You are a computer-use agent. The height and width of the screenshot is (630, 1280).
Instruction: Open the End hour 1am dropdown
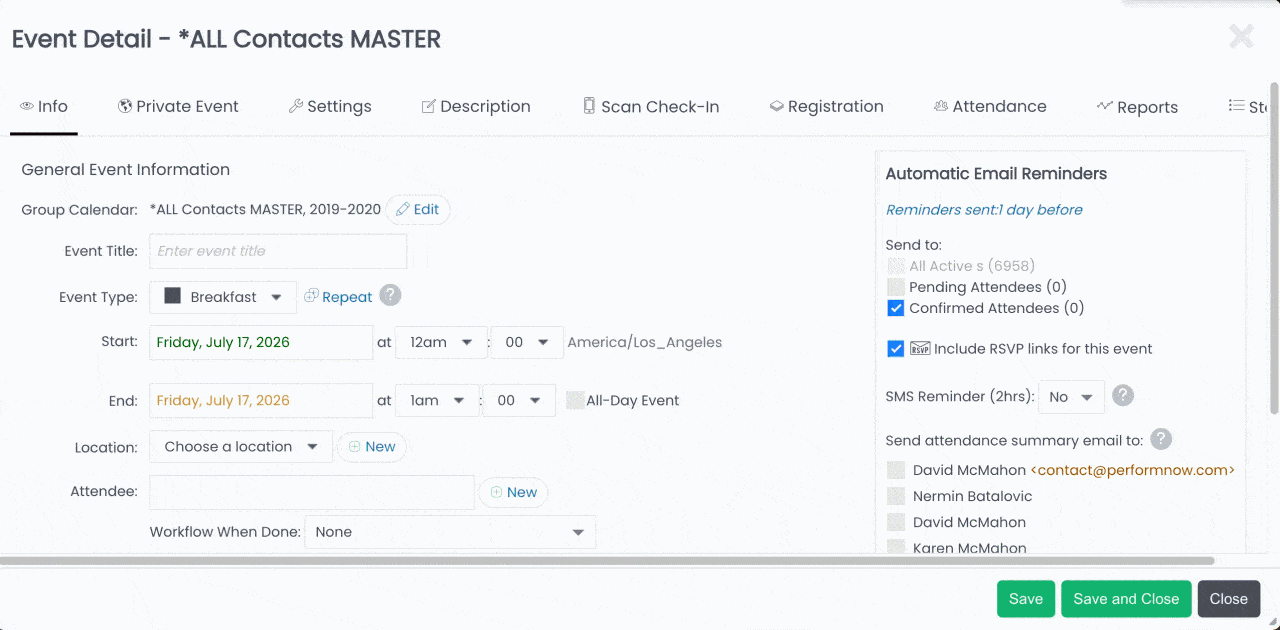point(438,400)
